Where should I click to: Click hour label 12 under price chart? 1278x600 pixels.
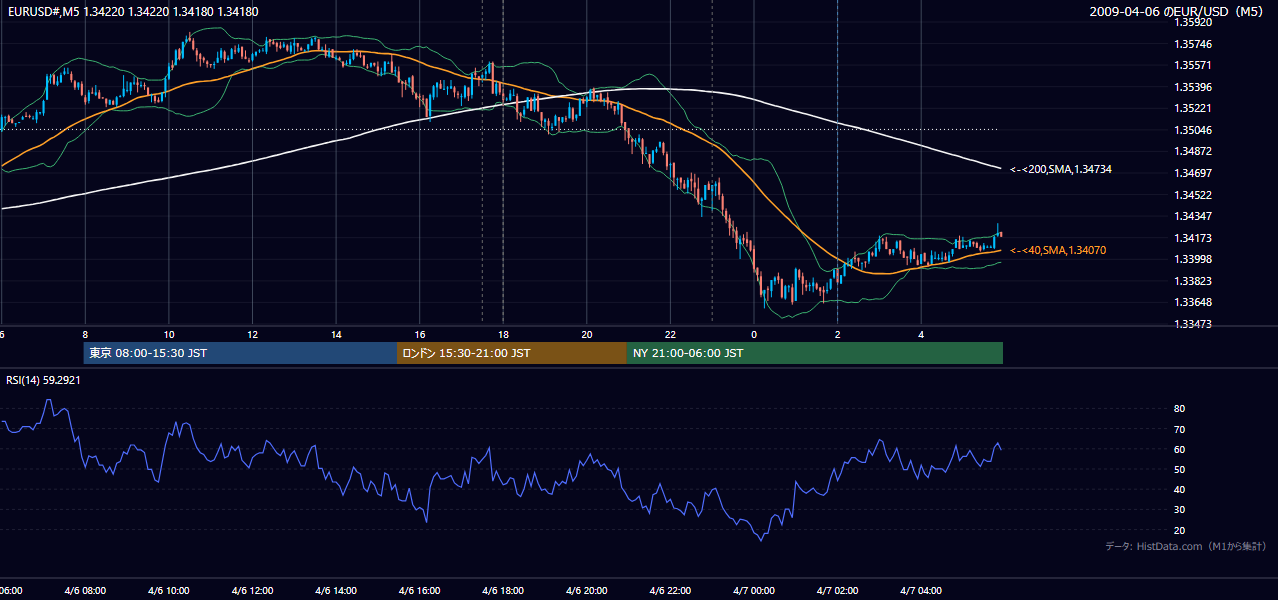[252, 334]
